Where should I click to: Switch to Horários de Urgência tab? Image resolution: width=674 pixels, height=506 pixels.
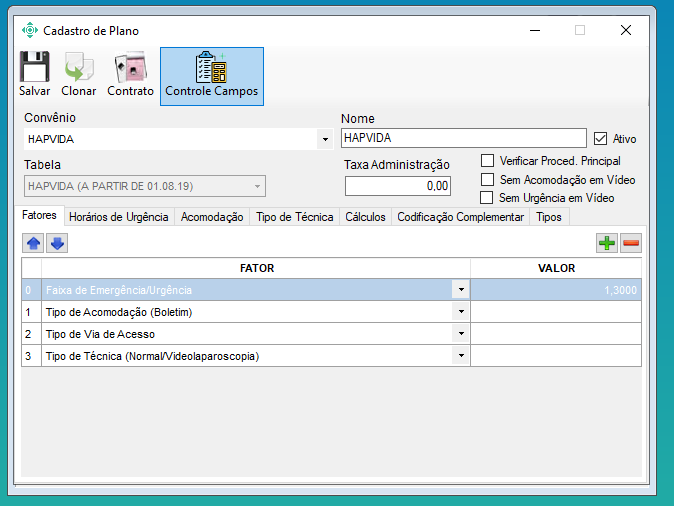click(118, 217)
